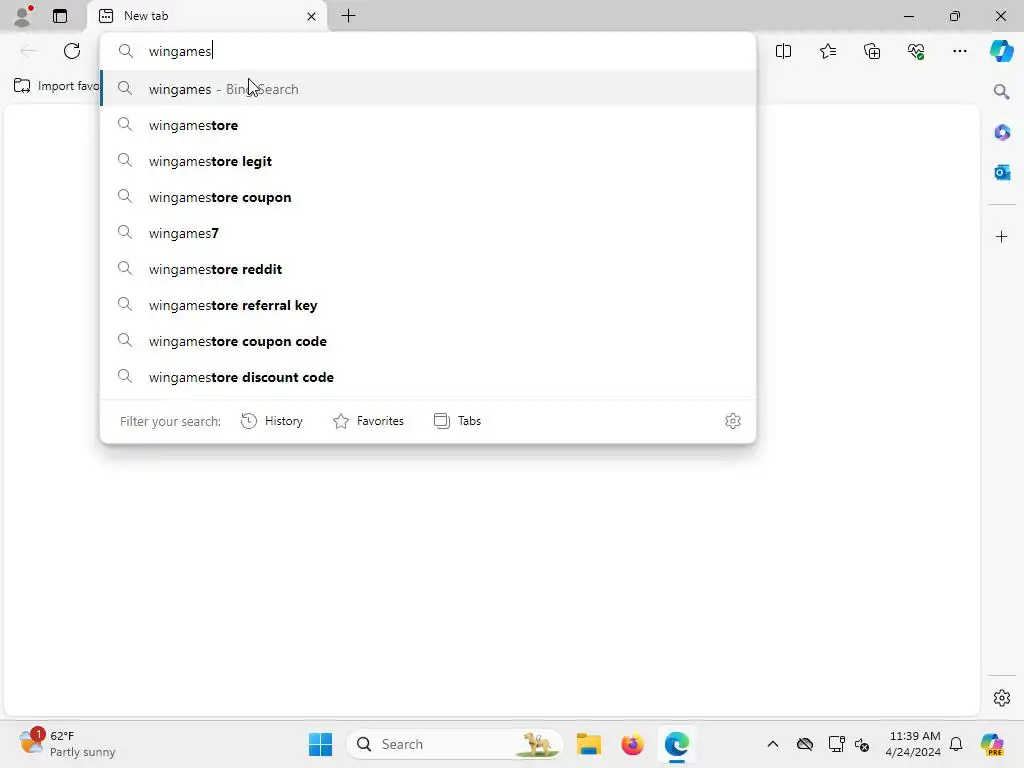Open Windows Start menu
The width and height of the screenshot is (1024, 768).
click(320, 744)
